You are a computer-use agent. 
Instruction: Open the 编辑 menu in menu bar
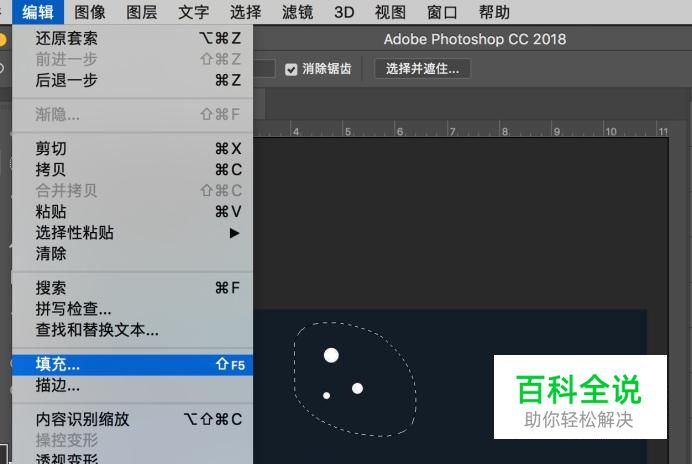pos(38,12)
